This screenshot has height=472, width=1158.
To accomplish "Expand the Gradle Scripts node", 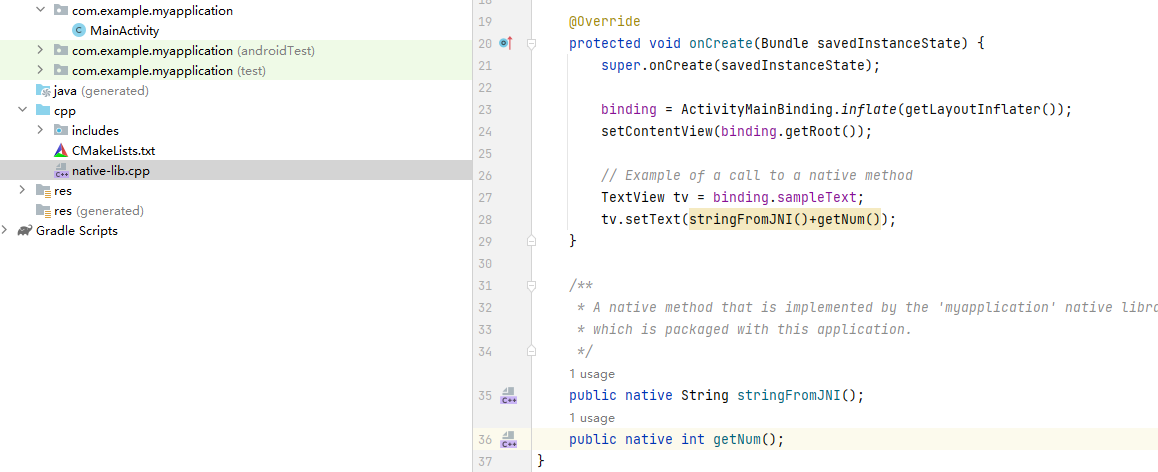I will [5, 231].
